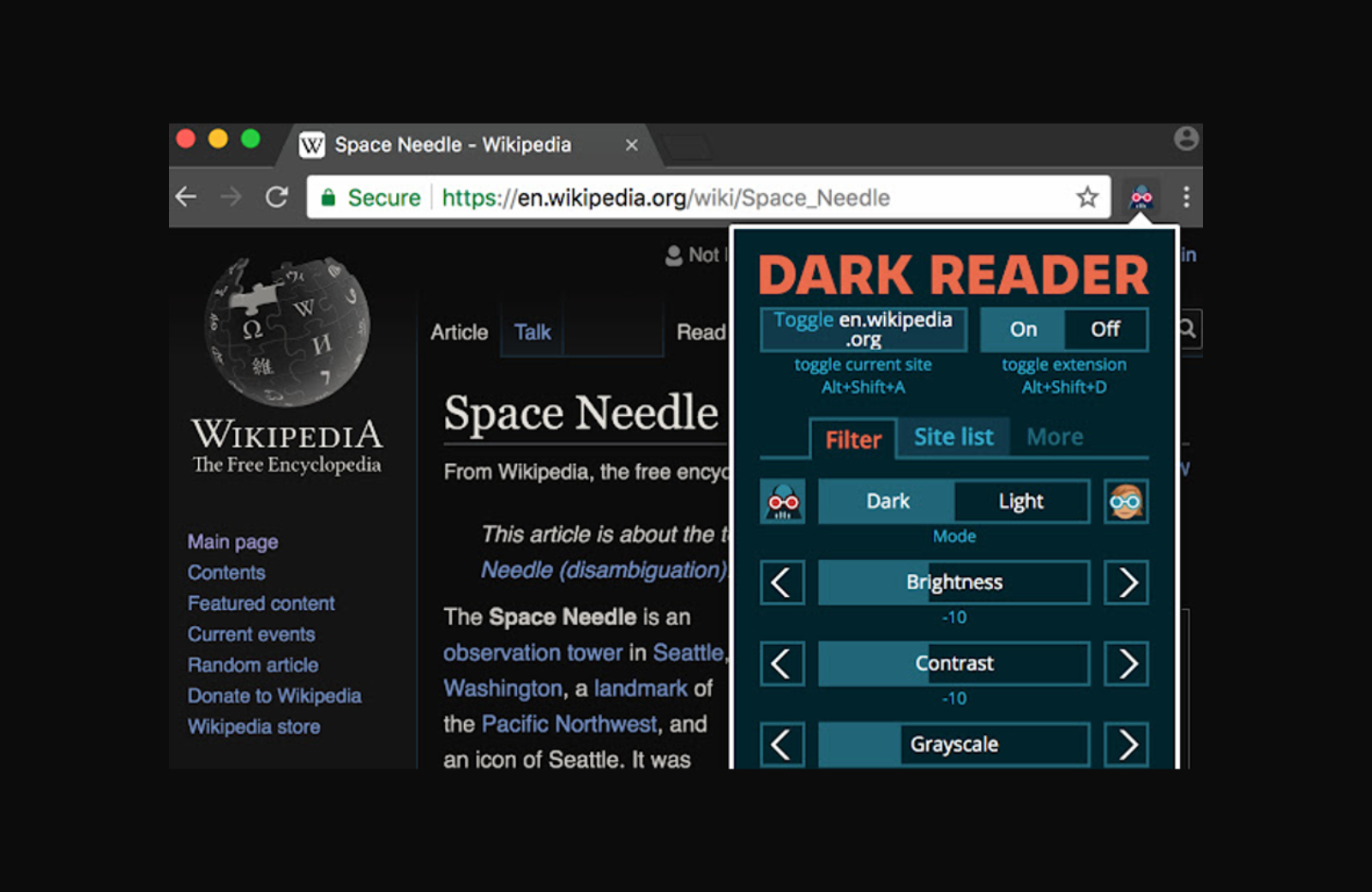Image resolution: width=1372 pixels, height=892 pixels.
Task: Close the Space Needle tab
Action: (x=632, y=145)
